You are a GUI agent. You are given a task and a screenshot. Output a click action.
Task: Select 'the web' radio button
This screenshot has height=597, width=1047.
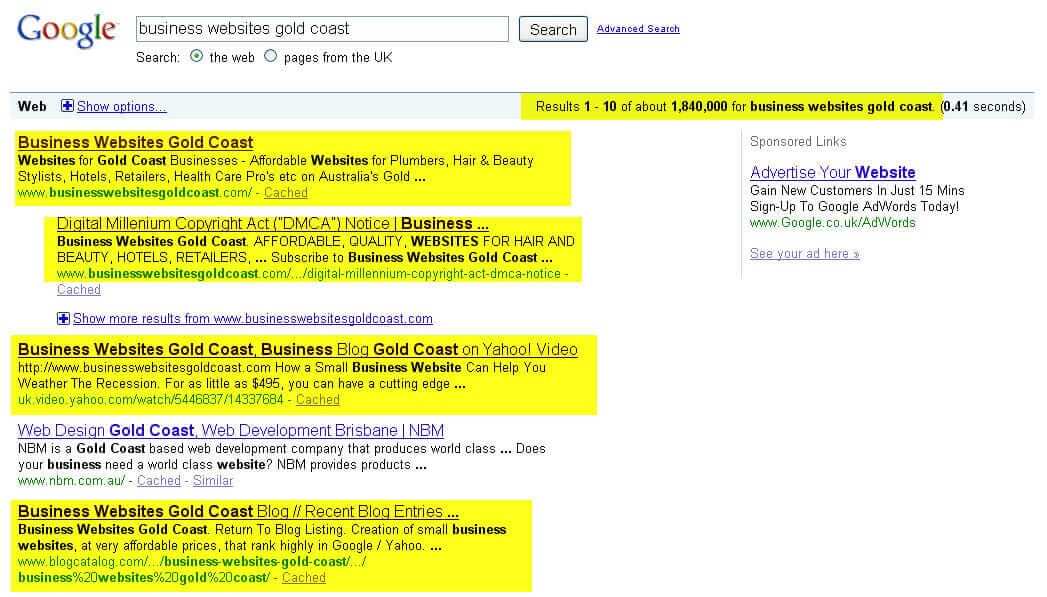coord(196,56)
